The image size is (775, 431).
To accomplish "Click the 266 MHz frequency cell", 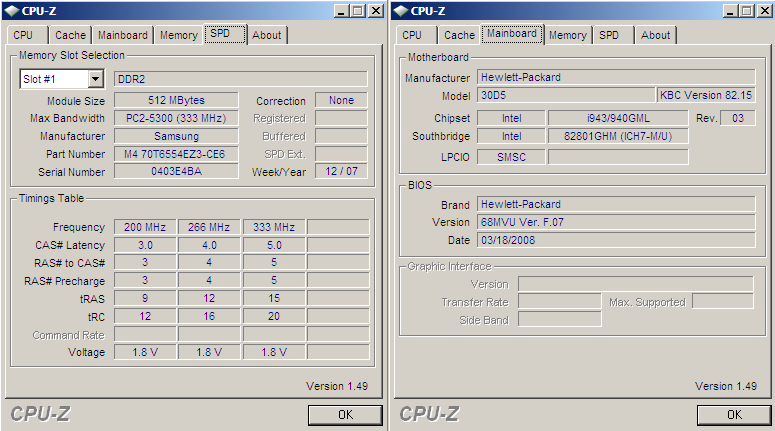I will click(x=209, y=227).
